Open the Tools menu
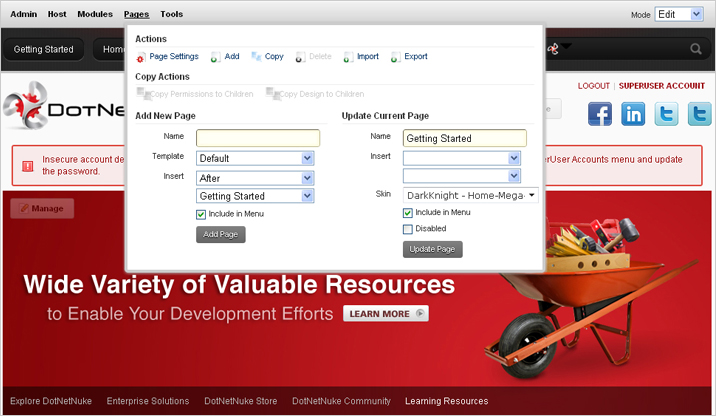This screenshot has width=716, height=416. tap(171, 15)
